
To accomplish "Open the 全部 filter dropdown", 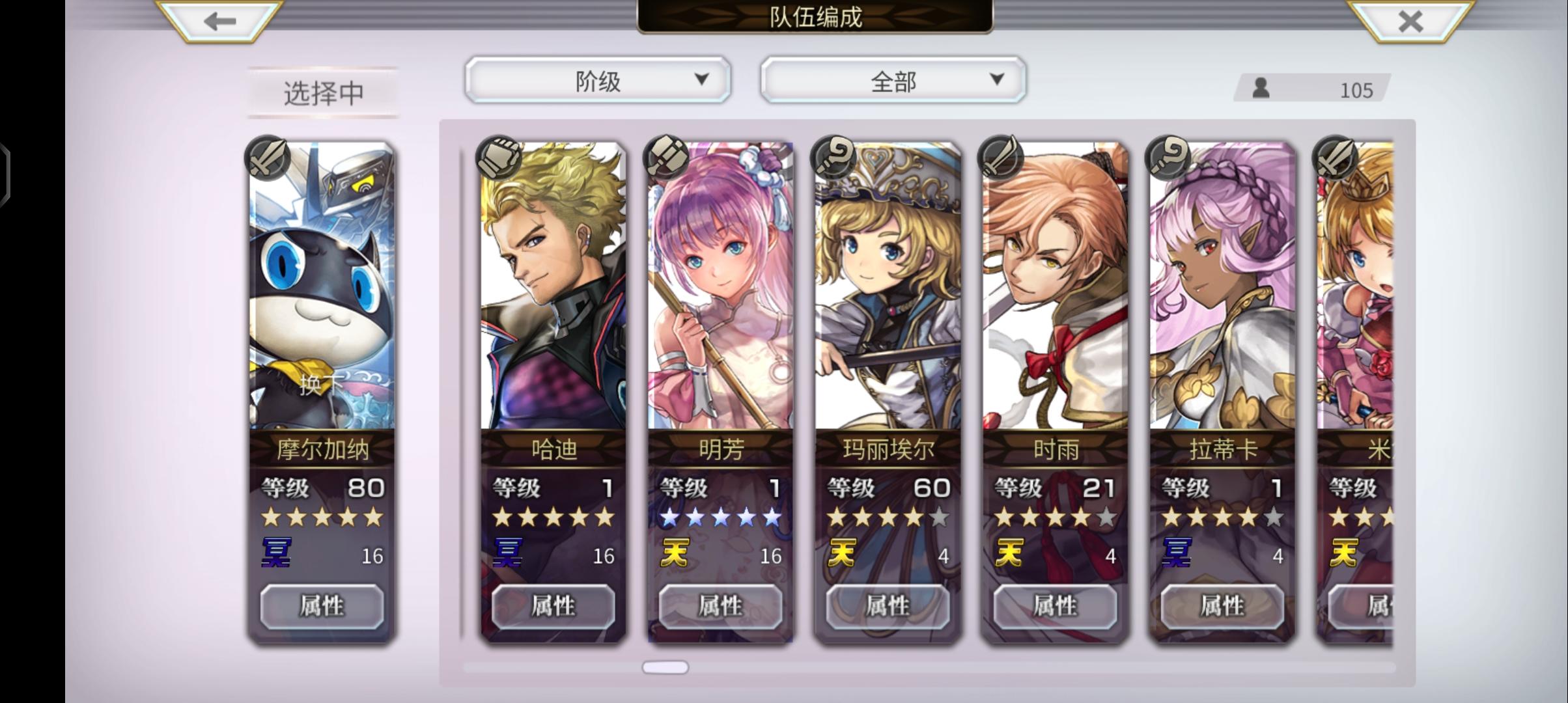I will click(893, 79).
